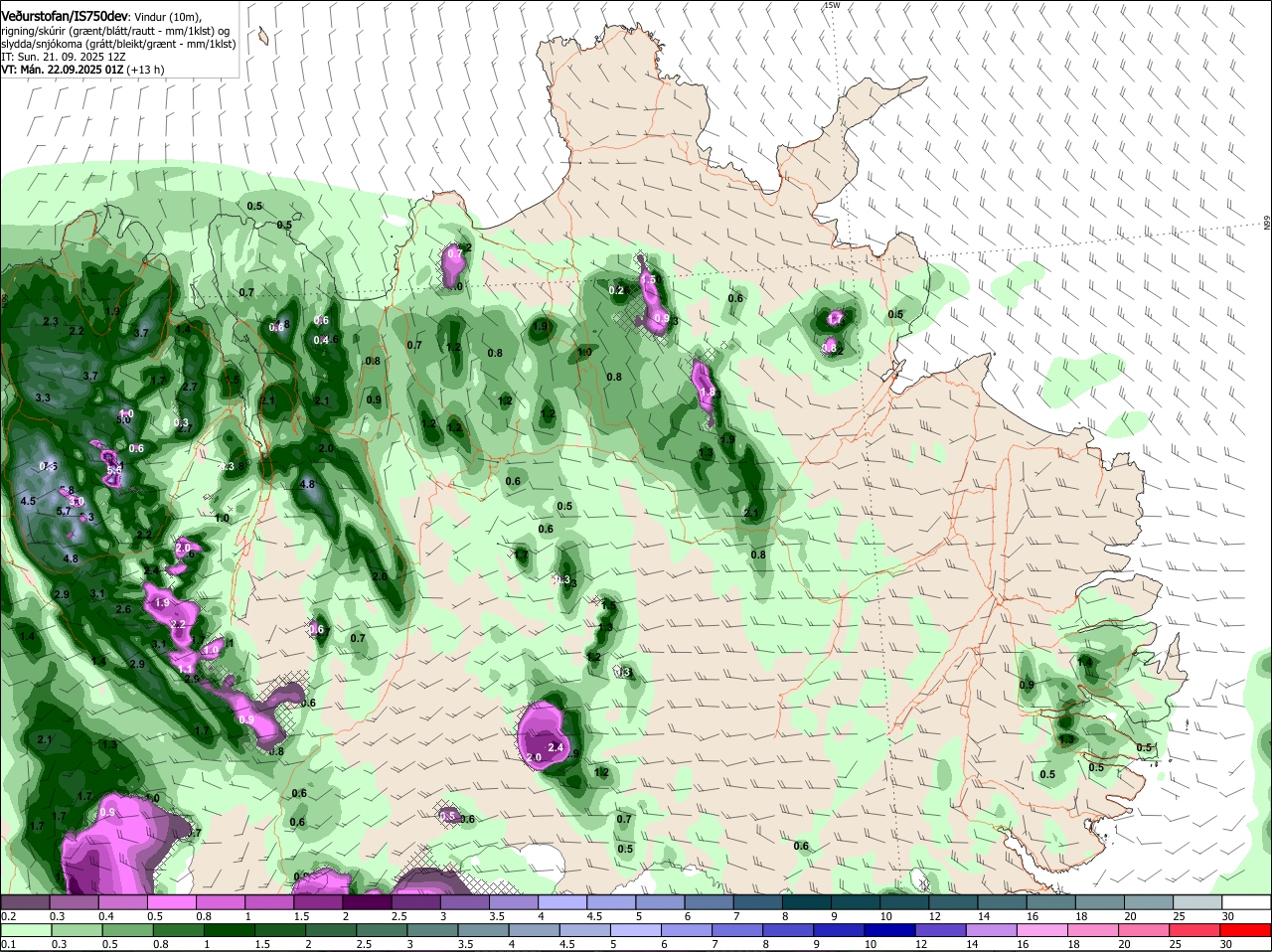Select the '5.7' precipitation value on the map

click(x=63, y=511)
